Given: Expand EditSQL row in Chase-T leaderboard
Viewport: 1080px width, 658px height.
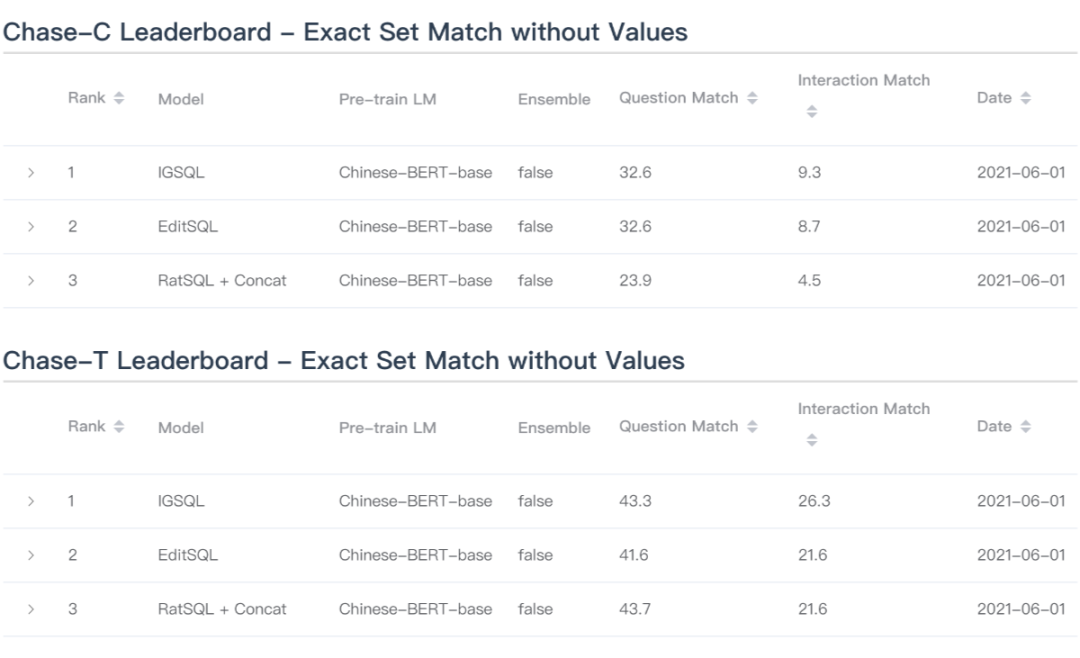Looking at the screenshot, I should (31, 555).
